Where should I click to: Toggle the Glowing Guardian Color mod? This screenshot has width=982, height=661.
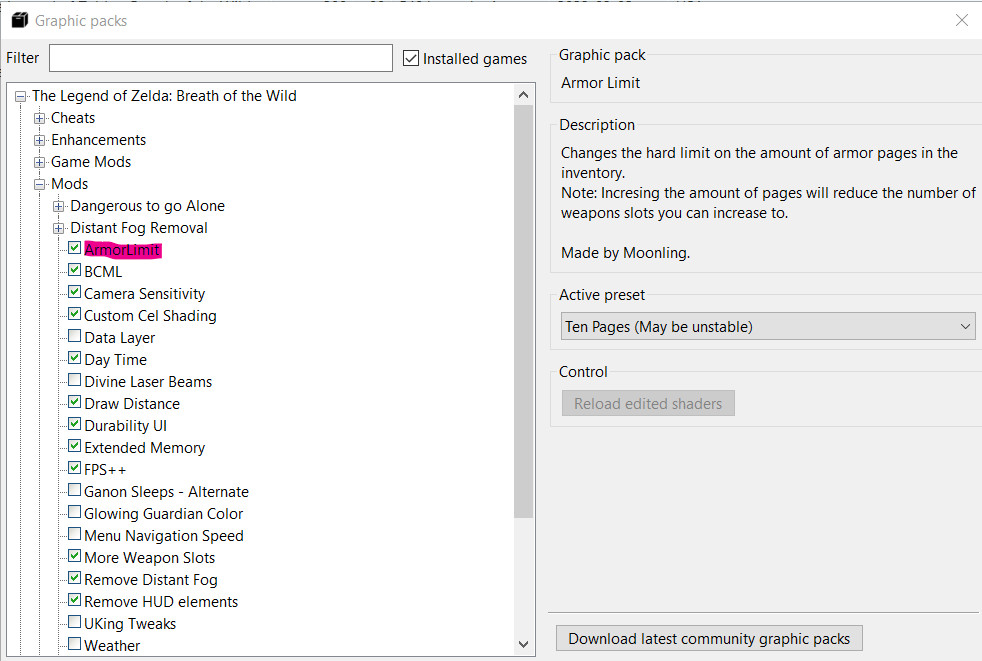click(74, 513)
